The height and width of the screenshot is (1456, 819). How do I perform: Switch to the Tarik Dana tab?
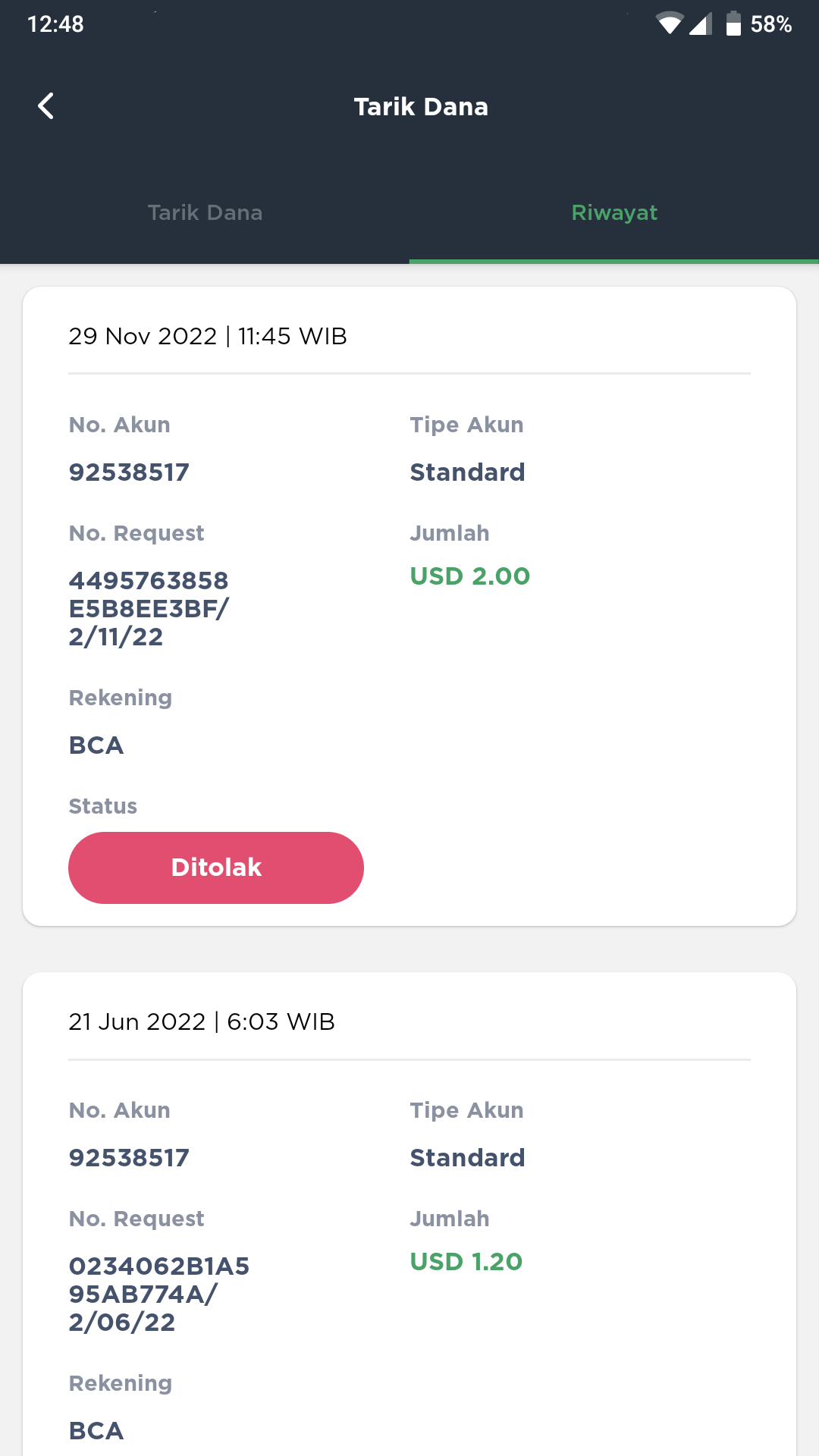tap(205, 212)
